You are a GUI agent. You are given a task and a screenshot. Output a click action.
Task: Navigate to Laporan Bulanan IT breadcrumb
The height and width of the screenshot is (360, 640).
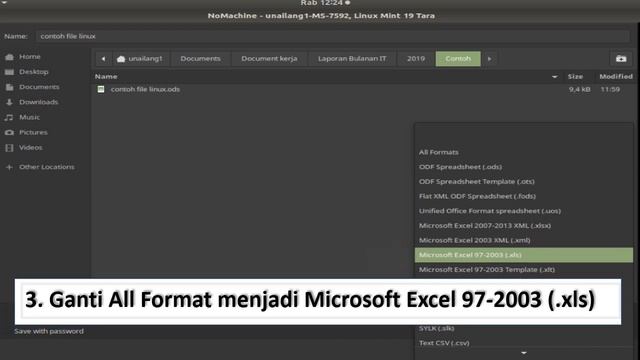[x=352, y=59]
